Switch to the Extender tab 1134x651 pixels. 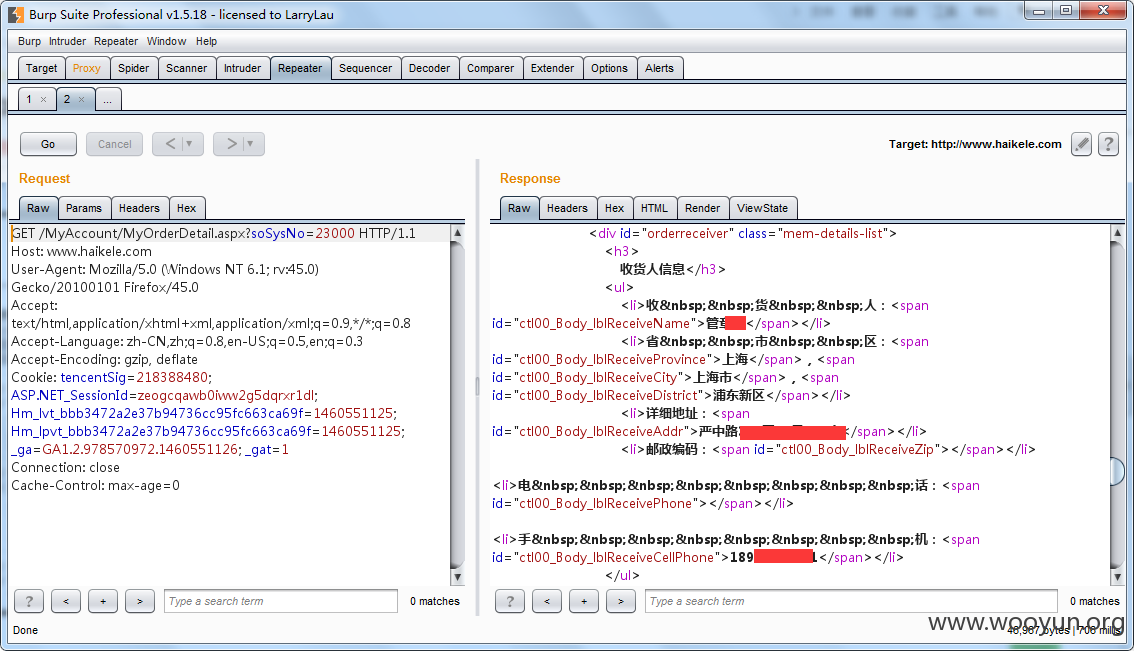point(552,68)
